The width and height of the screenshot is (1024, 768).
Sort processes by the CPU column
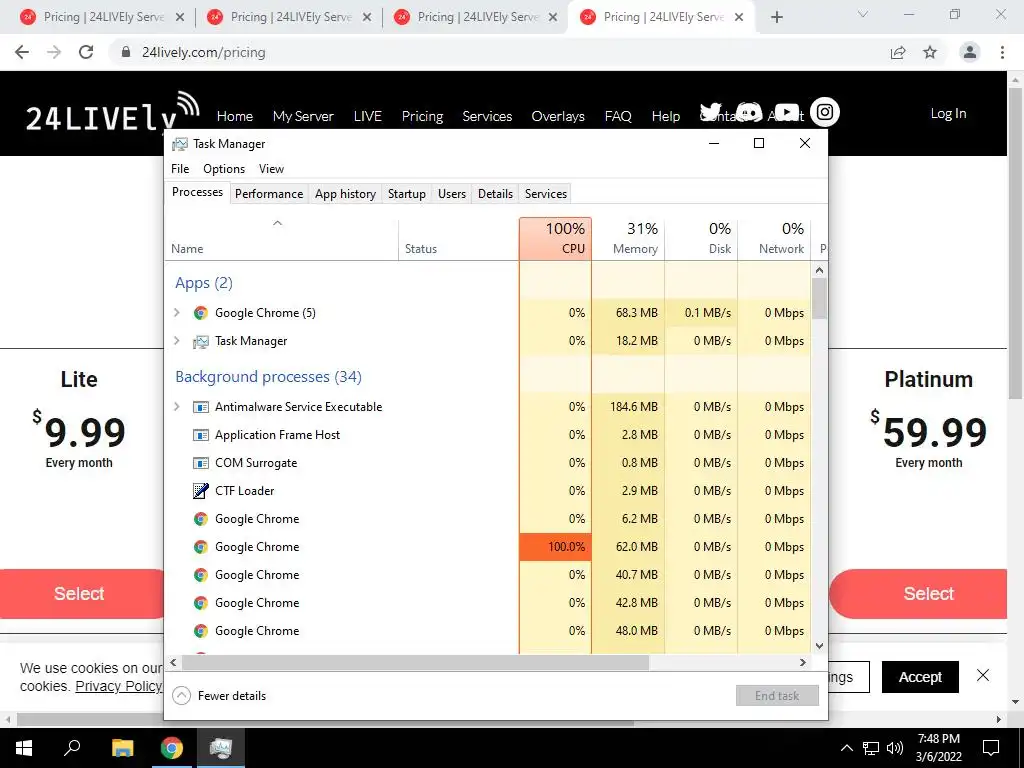coord(555,239)
